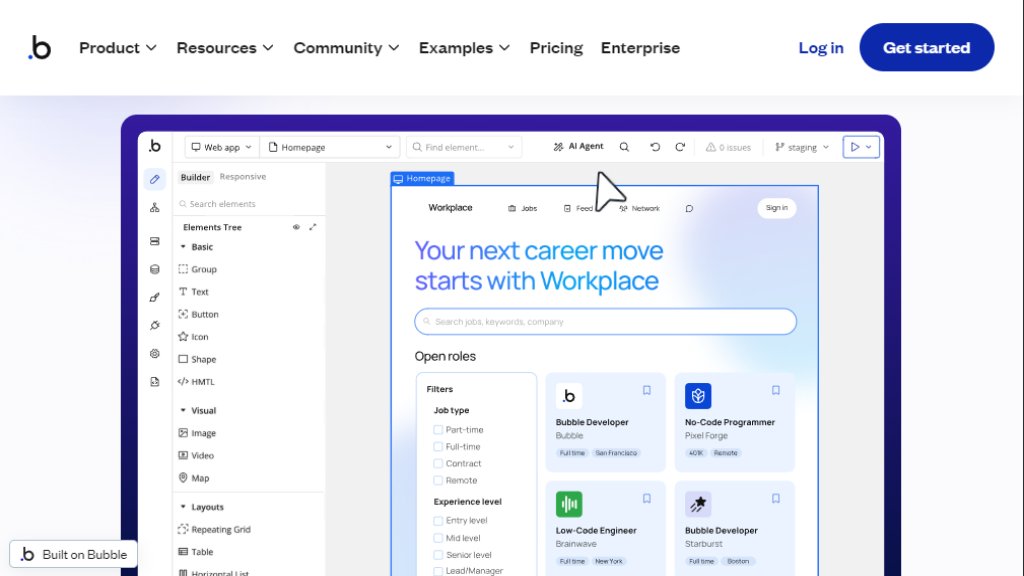Check the Mid level checkbox
The height and width of the screenshot is (576, 1024).
click(x=438, y=538)
